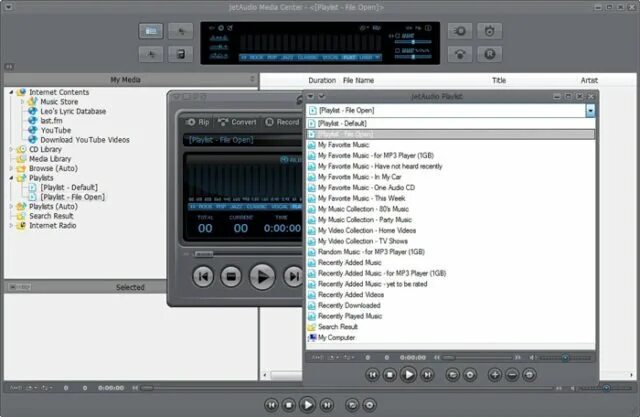The image size is (640, 417).
Task: Select Search Result in the My Media tree
Action: point(51,216)
